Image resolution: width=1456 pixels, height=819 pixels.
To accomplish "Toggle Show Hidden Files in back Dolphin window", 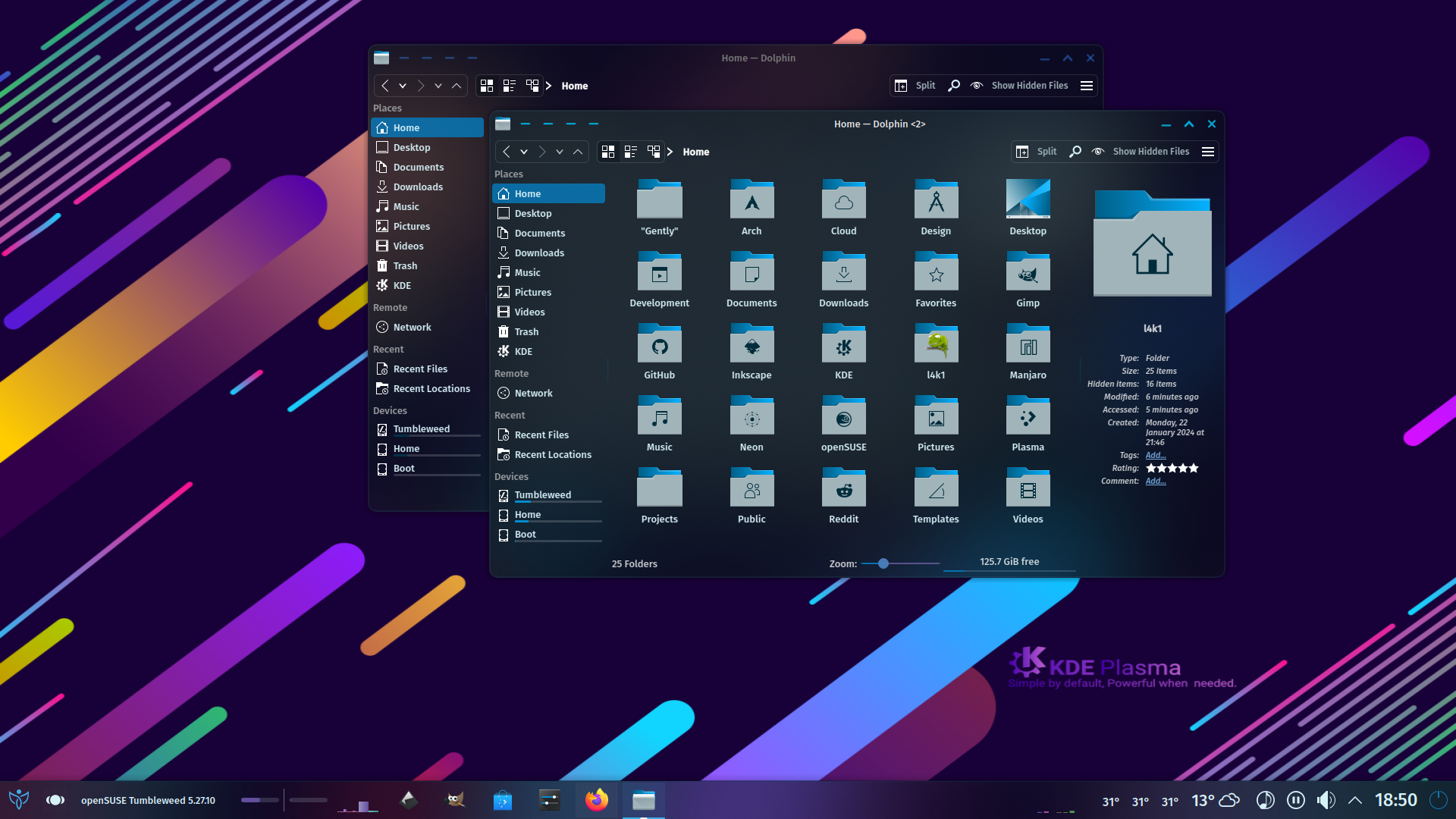I will click(1019, 86).
